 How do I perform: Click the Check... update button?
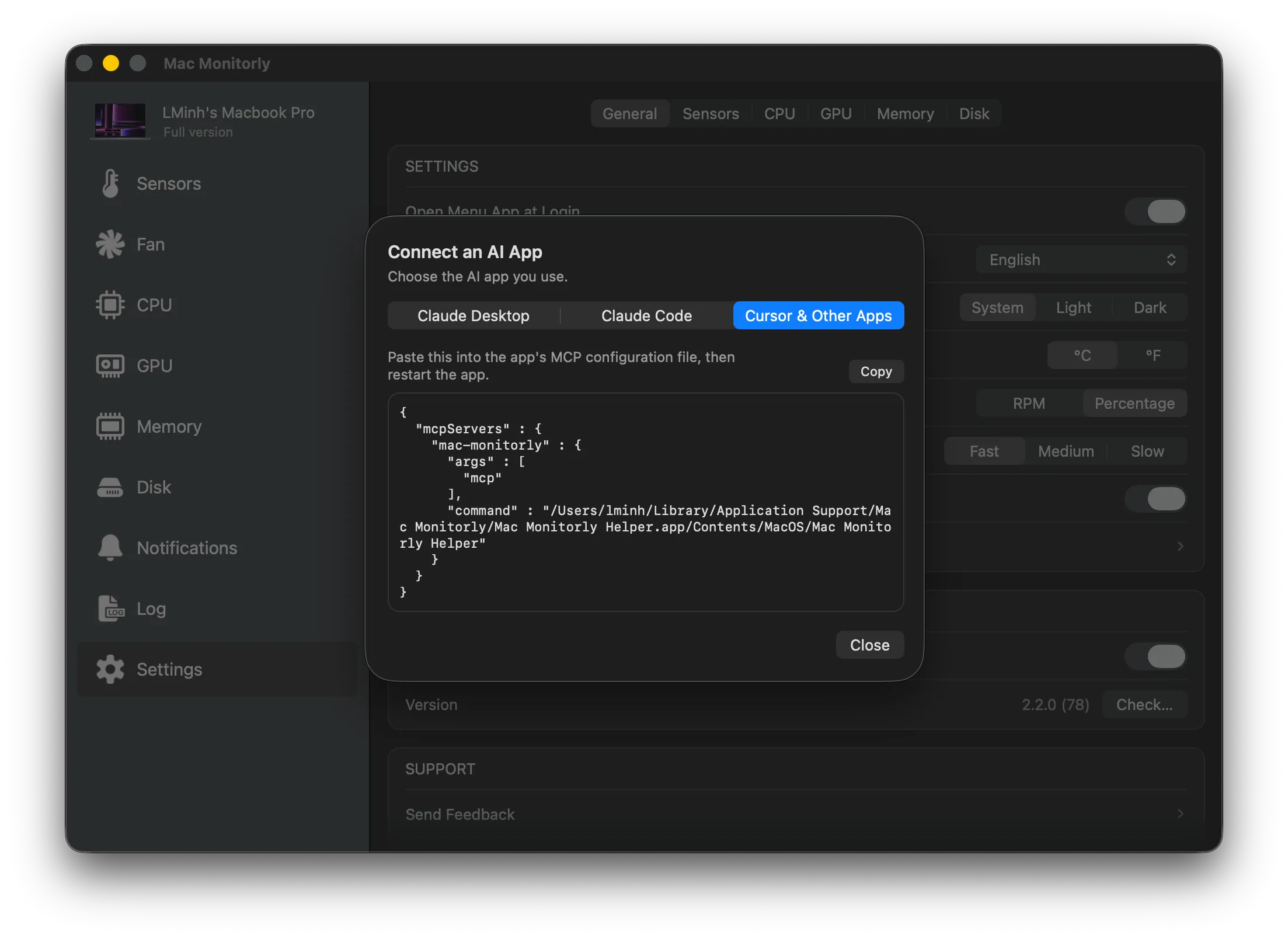point(1144,704)
